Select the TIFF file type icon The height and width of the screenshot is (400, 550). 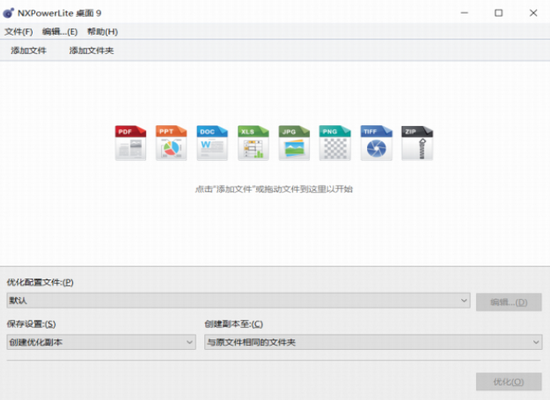click(376, 143)
